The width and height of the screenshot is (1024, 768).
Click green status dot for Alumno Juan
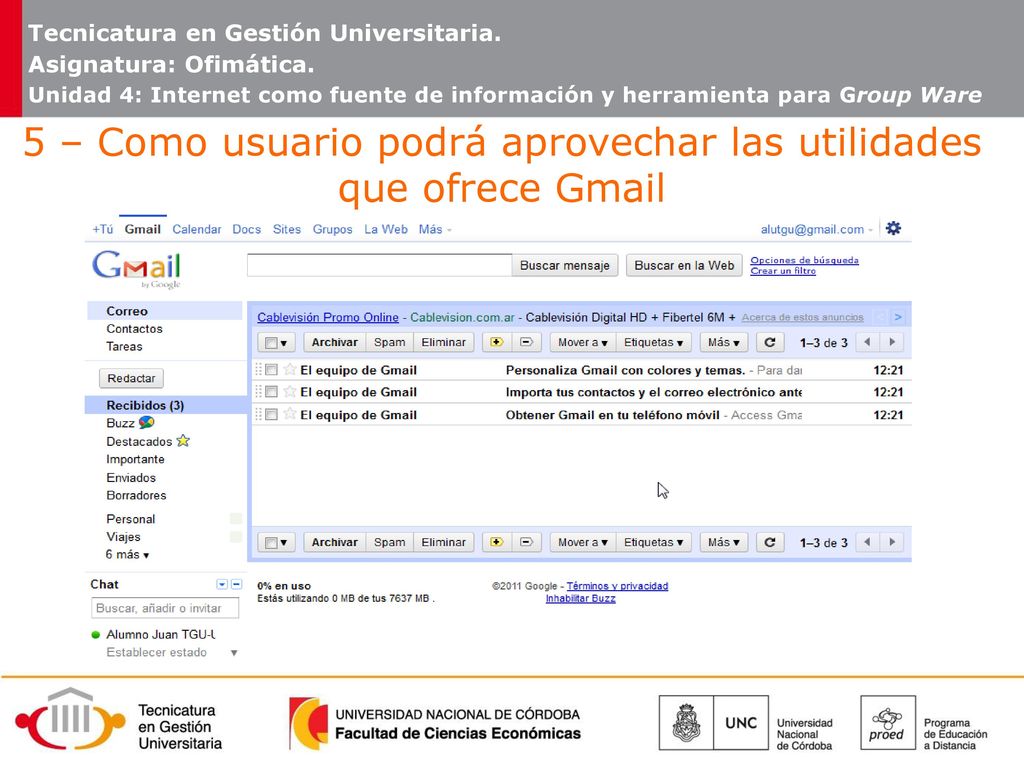click(96, 635)
